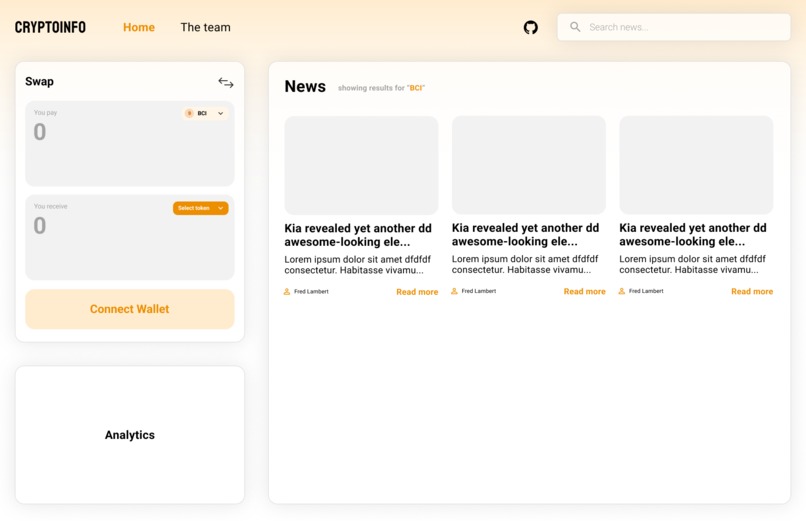Click Fred Lambert on third card
Screen dimensions: 806x521
[x=646, y=291]
